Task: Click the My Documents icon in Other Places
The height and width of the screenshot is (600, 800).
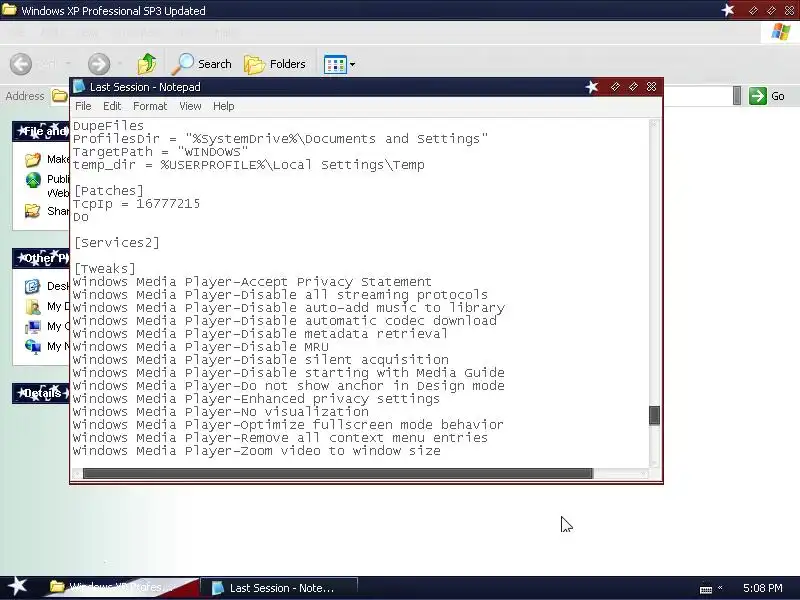Action: 33,306
